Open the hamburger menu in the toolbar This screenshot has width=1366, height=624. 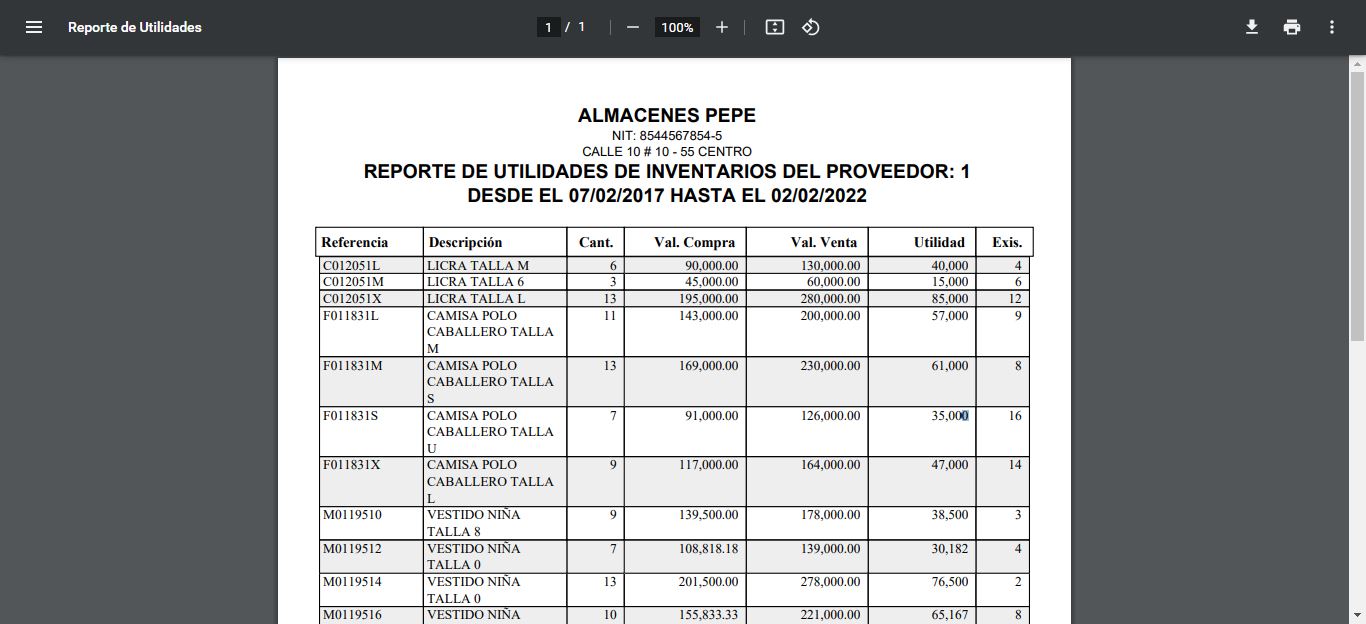(33, 27)
